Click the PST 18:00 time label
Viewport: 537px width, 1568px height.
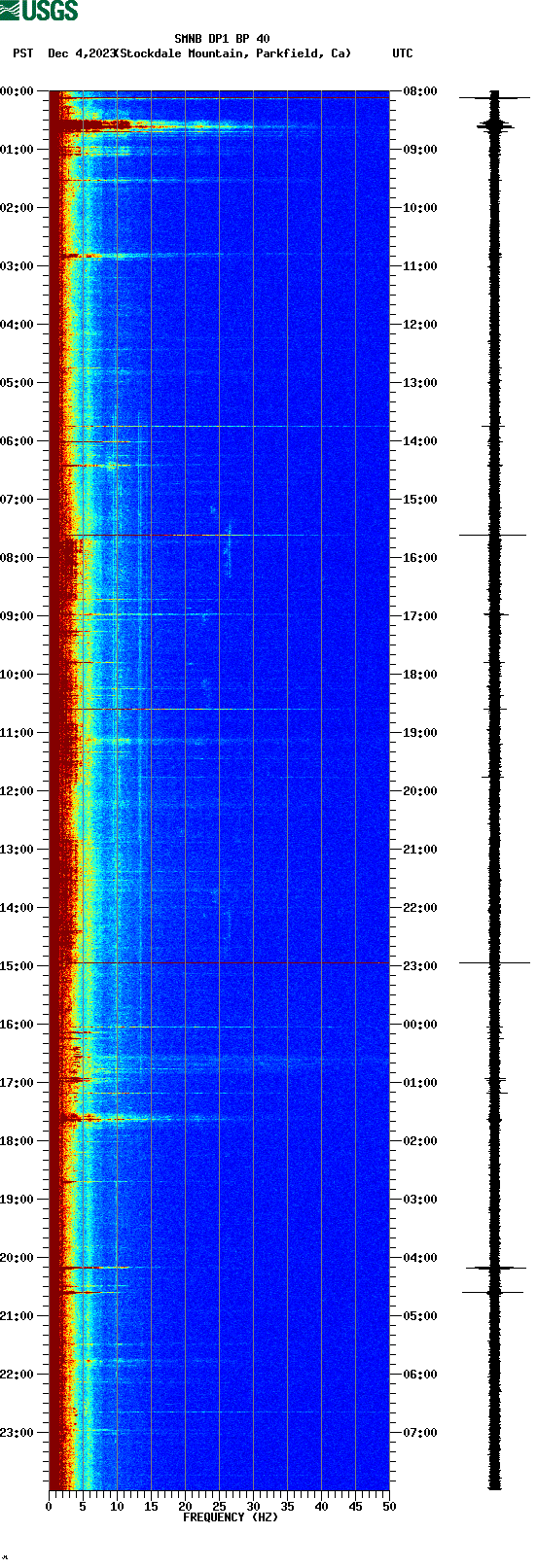pyautogui.click(x=18, y=1141)
